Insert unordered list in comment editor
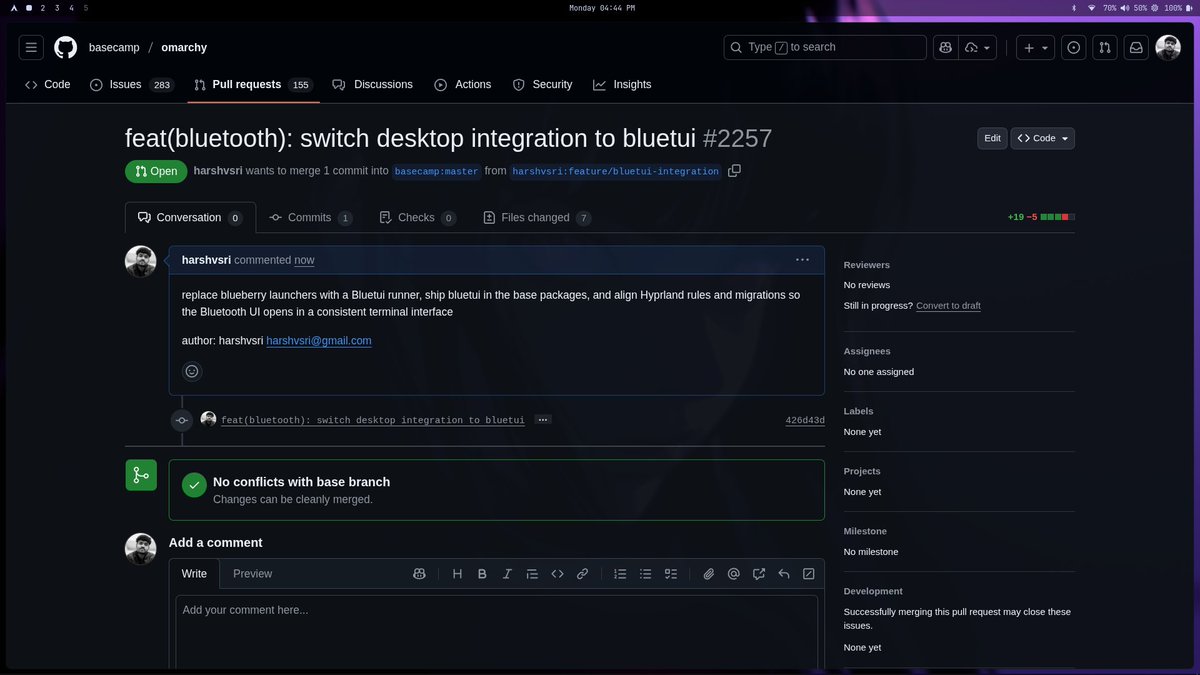This screenshot has height=675, width=1200. [645, 574]
